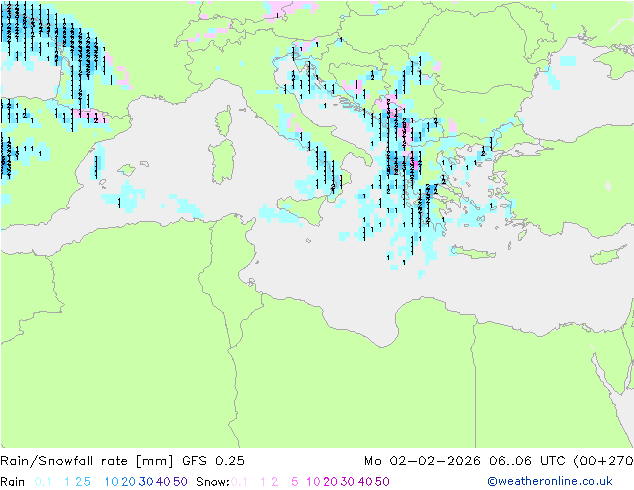Open the weatheronline.co.uk copyright link

[x=550, y=481]
